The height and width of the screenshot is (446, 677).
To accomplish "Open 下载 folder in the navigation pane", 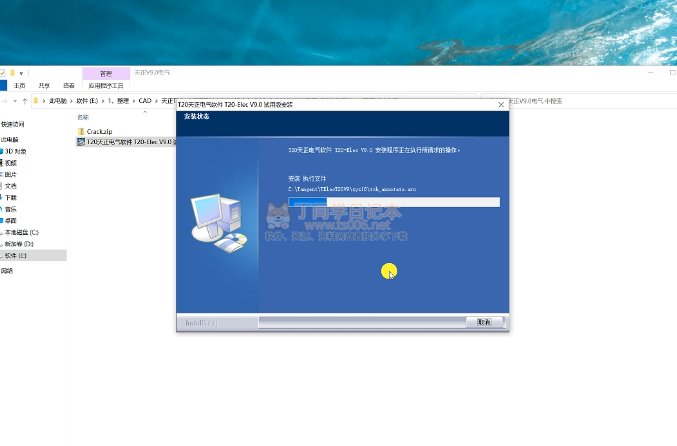I will coord(11,198).
